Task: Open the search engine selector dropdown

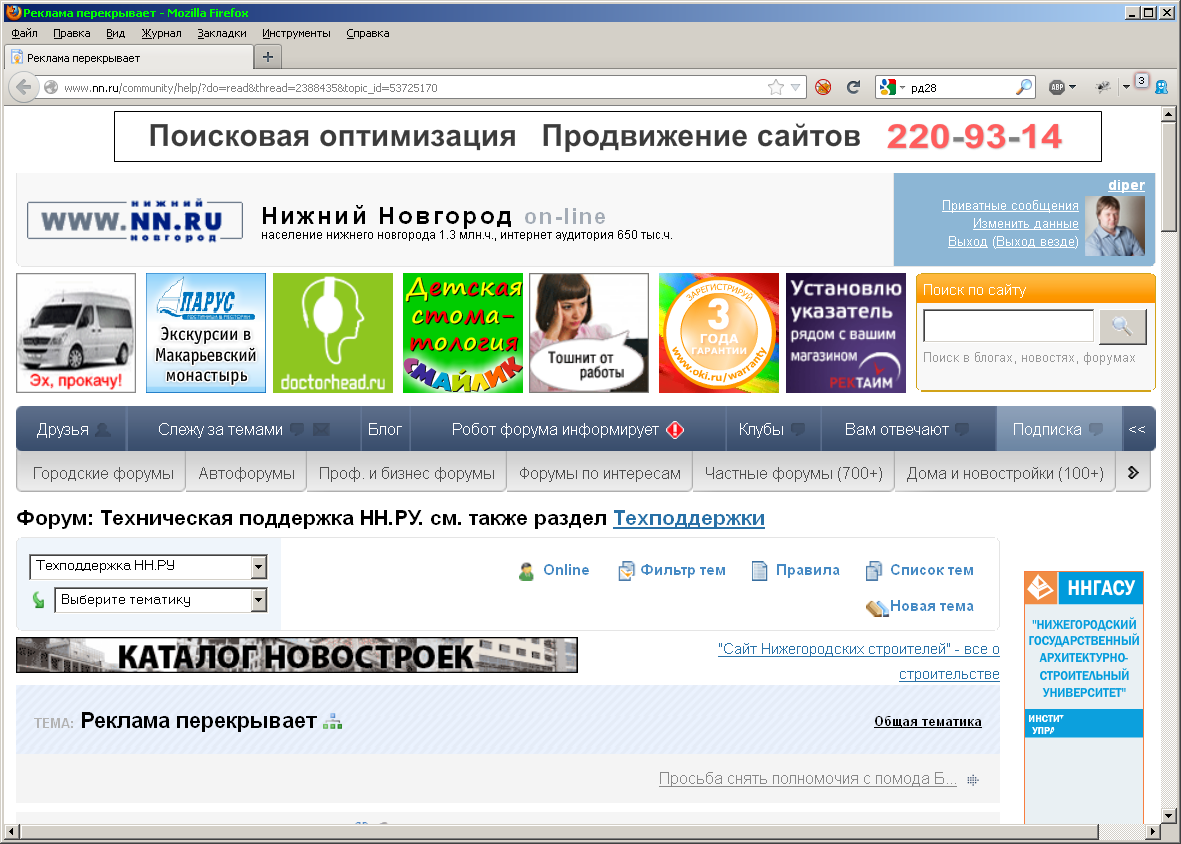Action: (x=891, y=87)
